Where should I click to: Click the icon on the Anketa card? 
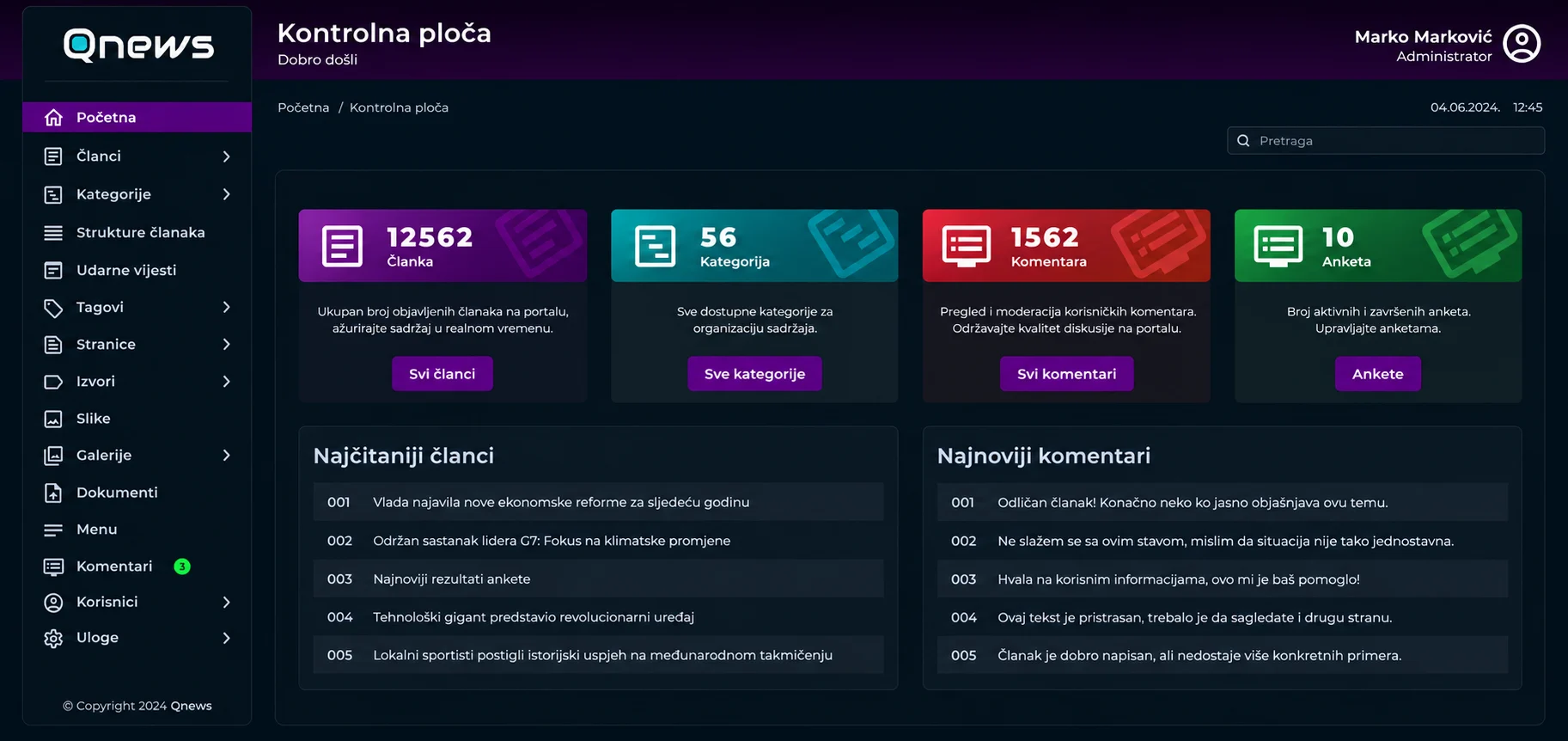click(x=1278, y=246)
